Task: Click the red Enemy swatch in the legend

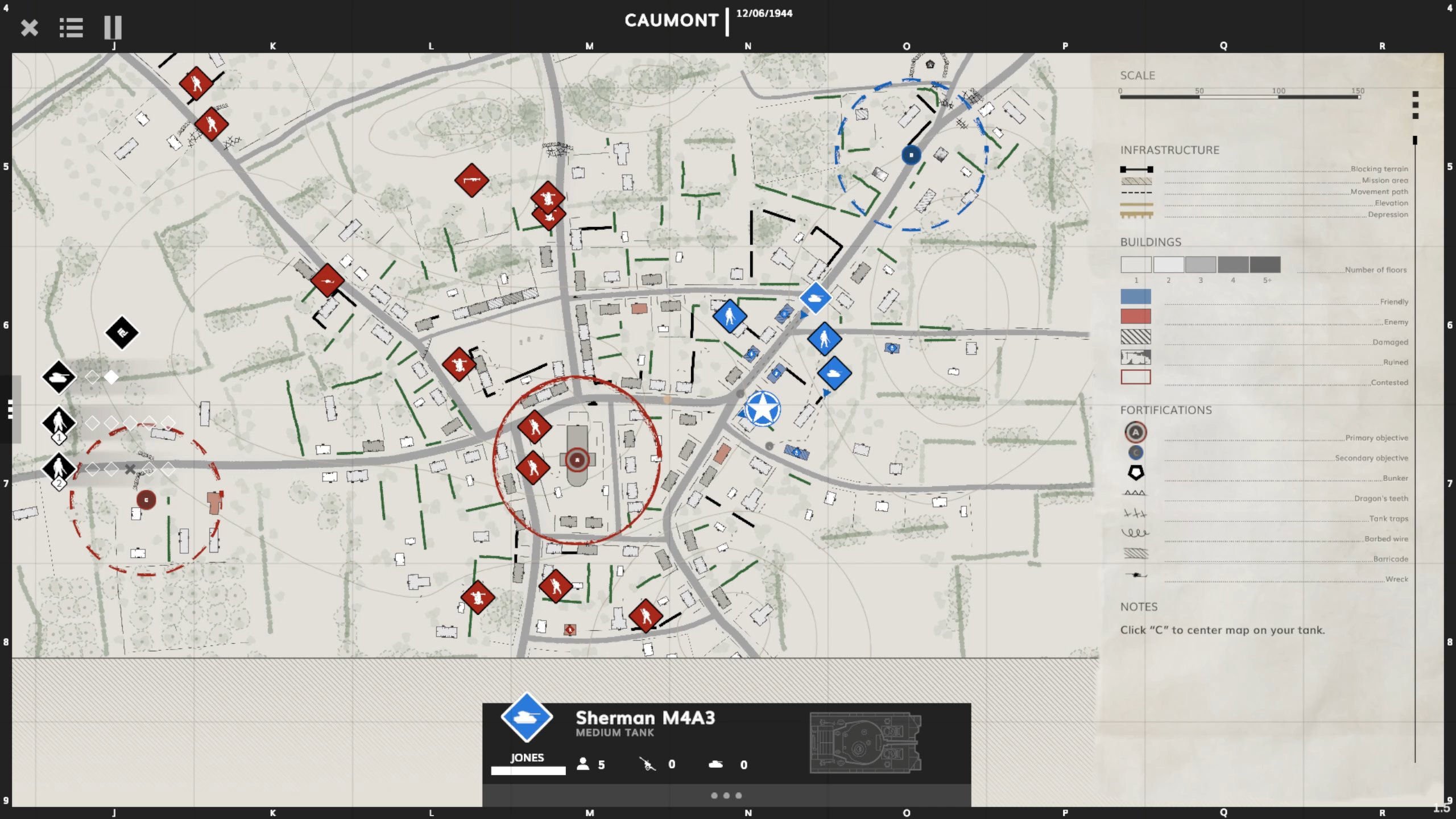Action: point(1135,316)
